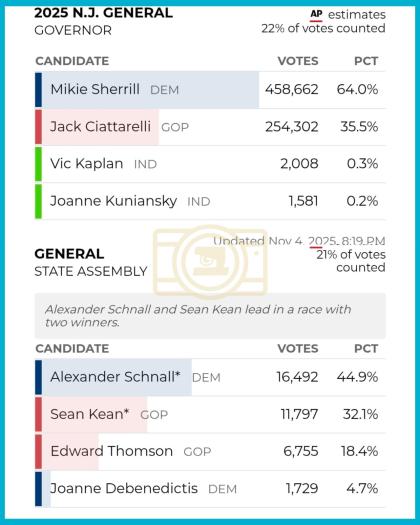This screenshot has width=420, height=525.
Task: Select Mikie Sherrill's blue party color bar
Action: [39, 90]
